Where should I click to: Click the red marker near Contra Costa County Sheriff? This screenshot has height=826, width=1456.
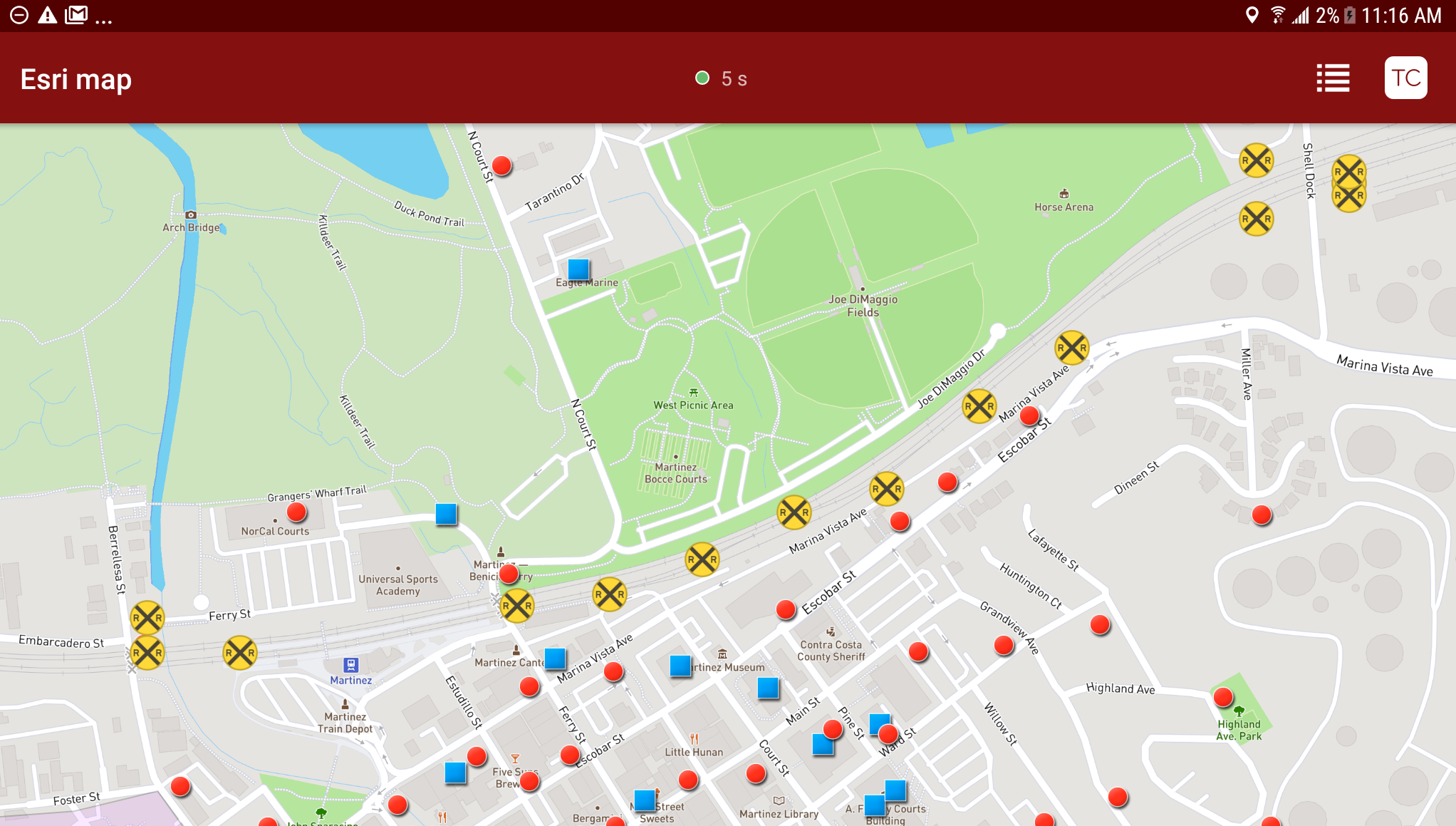pos(784,609)
